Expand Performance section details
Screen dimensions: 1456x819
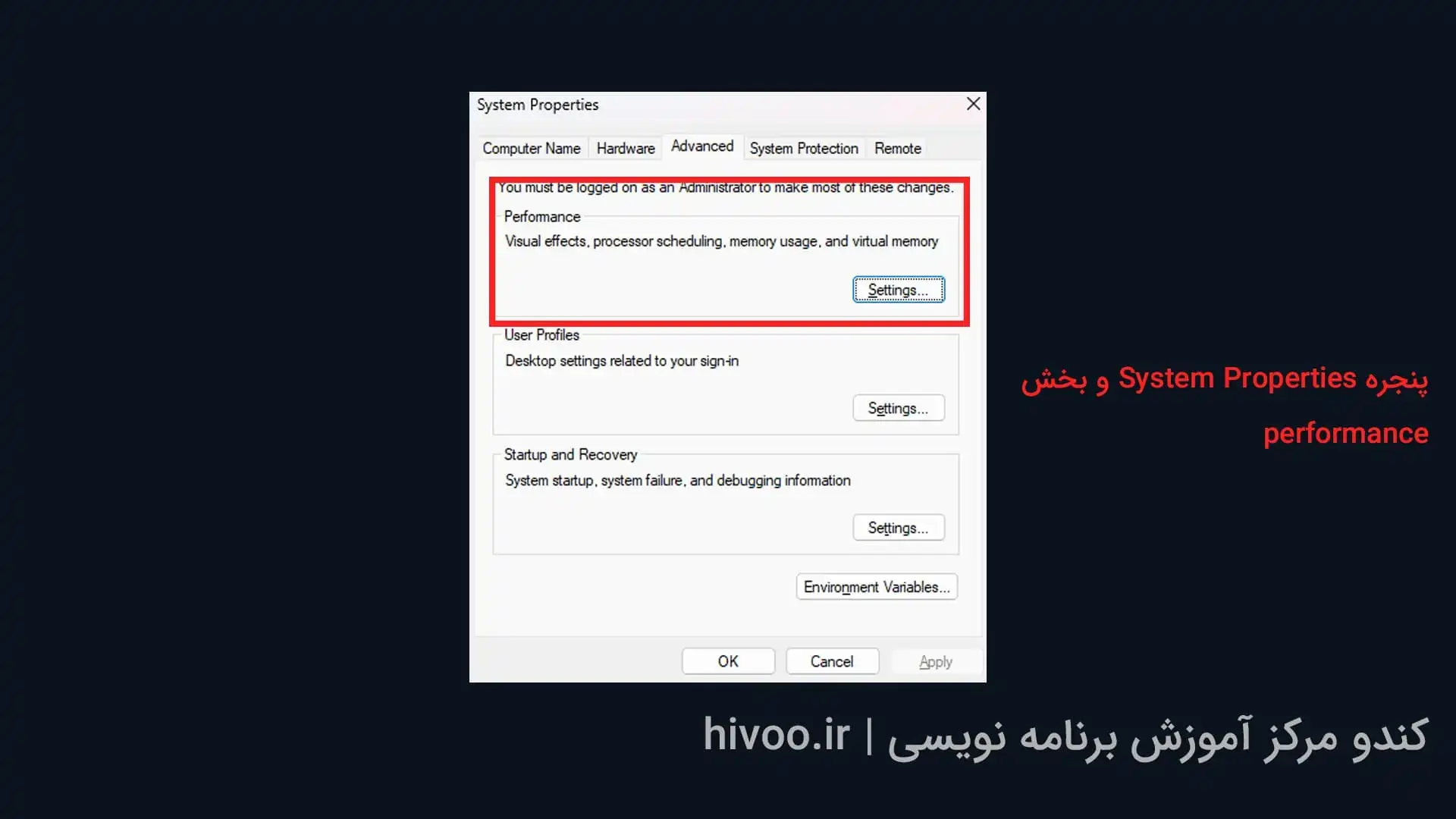pos(898,290)
